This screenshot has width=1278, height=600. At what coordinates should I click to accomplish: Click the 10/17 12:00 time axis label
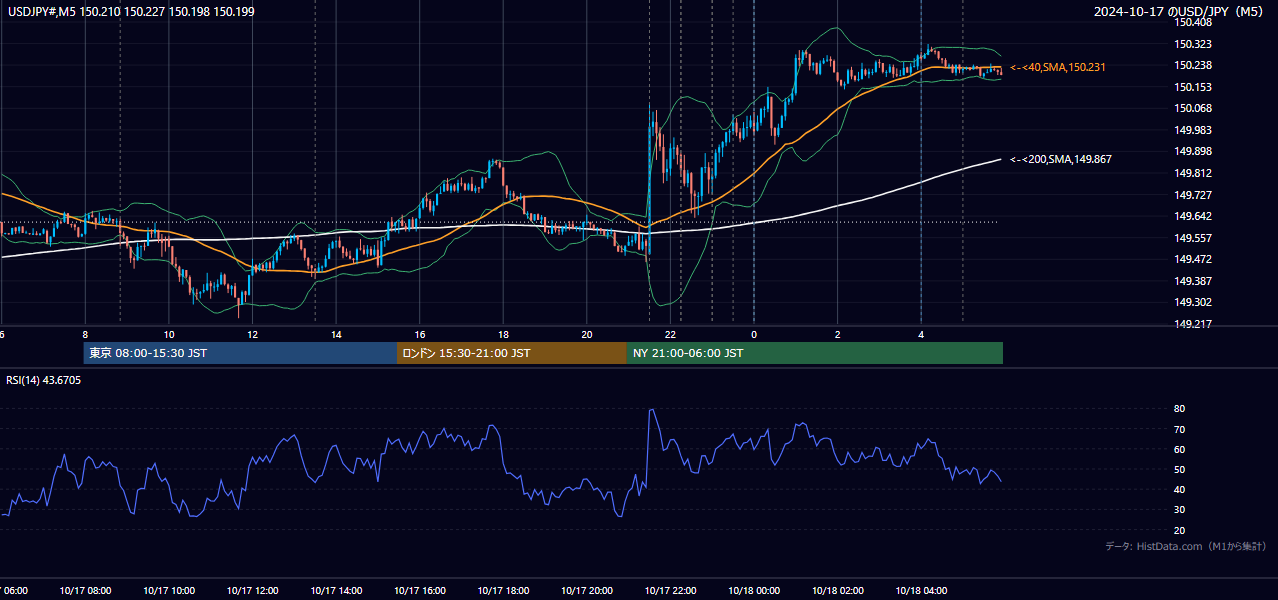click(x=252, y=591)
